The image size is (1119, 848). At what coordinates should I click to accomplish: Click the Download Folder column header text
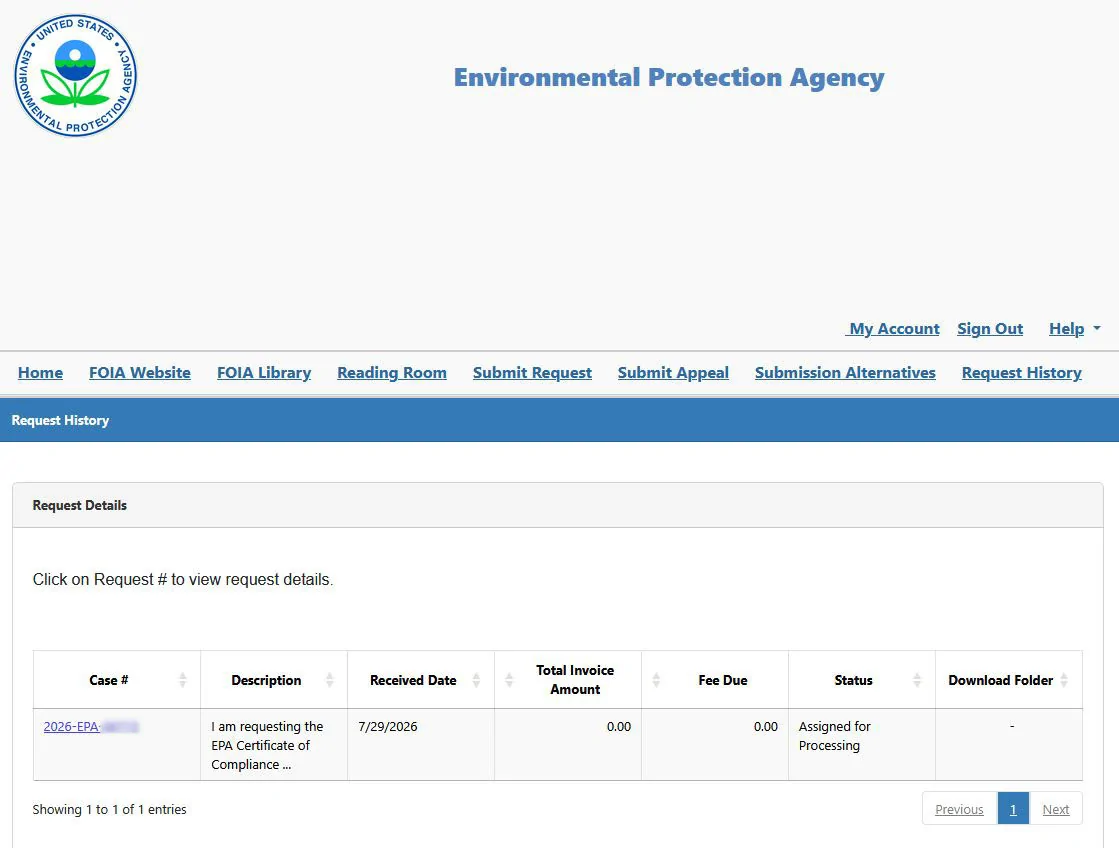point(1001,680)
